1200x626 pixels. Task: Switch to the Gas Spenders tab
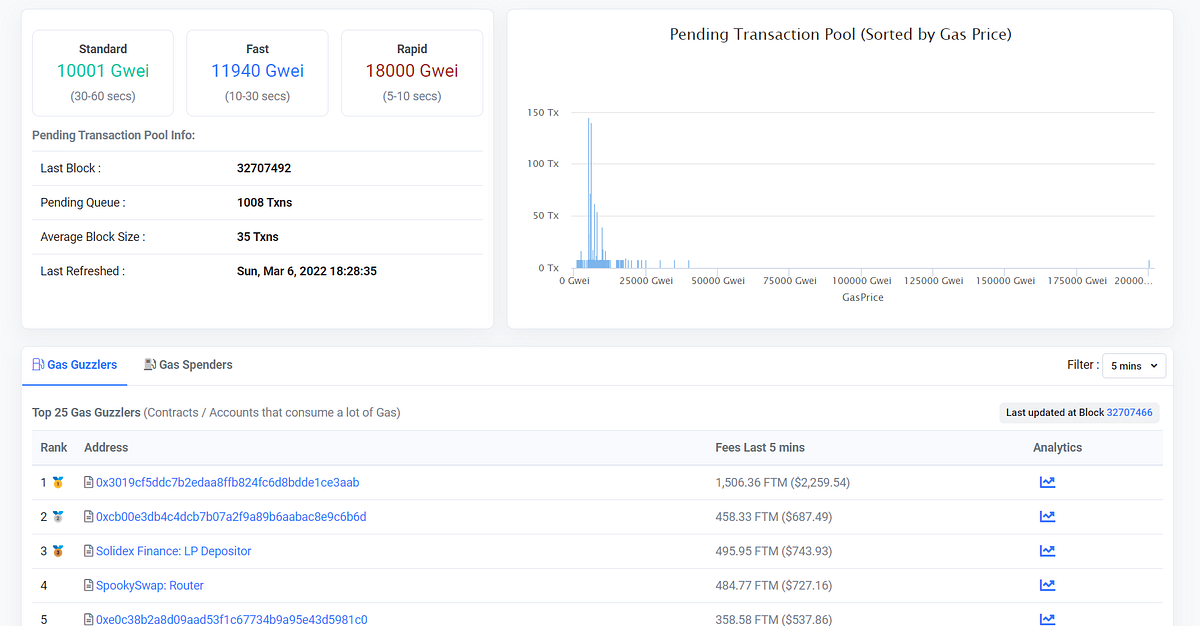[x=188, y=365]
